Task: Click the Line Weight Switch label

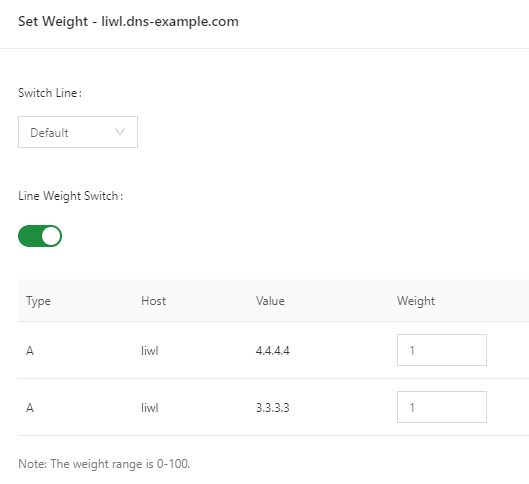Action: [71, 196]
